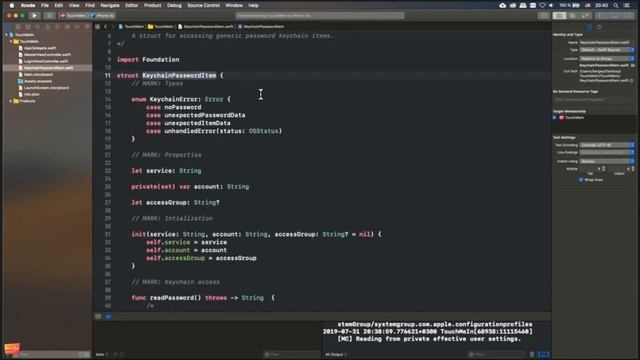Open the Report navigator tab
This screenshot has width=640, height=360.
point(87,27)
